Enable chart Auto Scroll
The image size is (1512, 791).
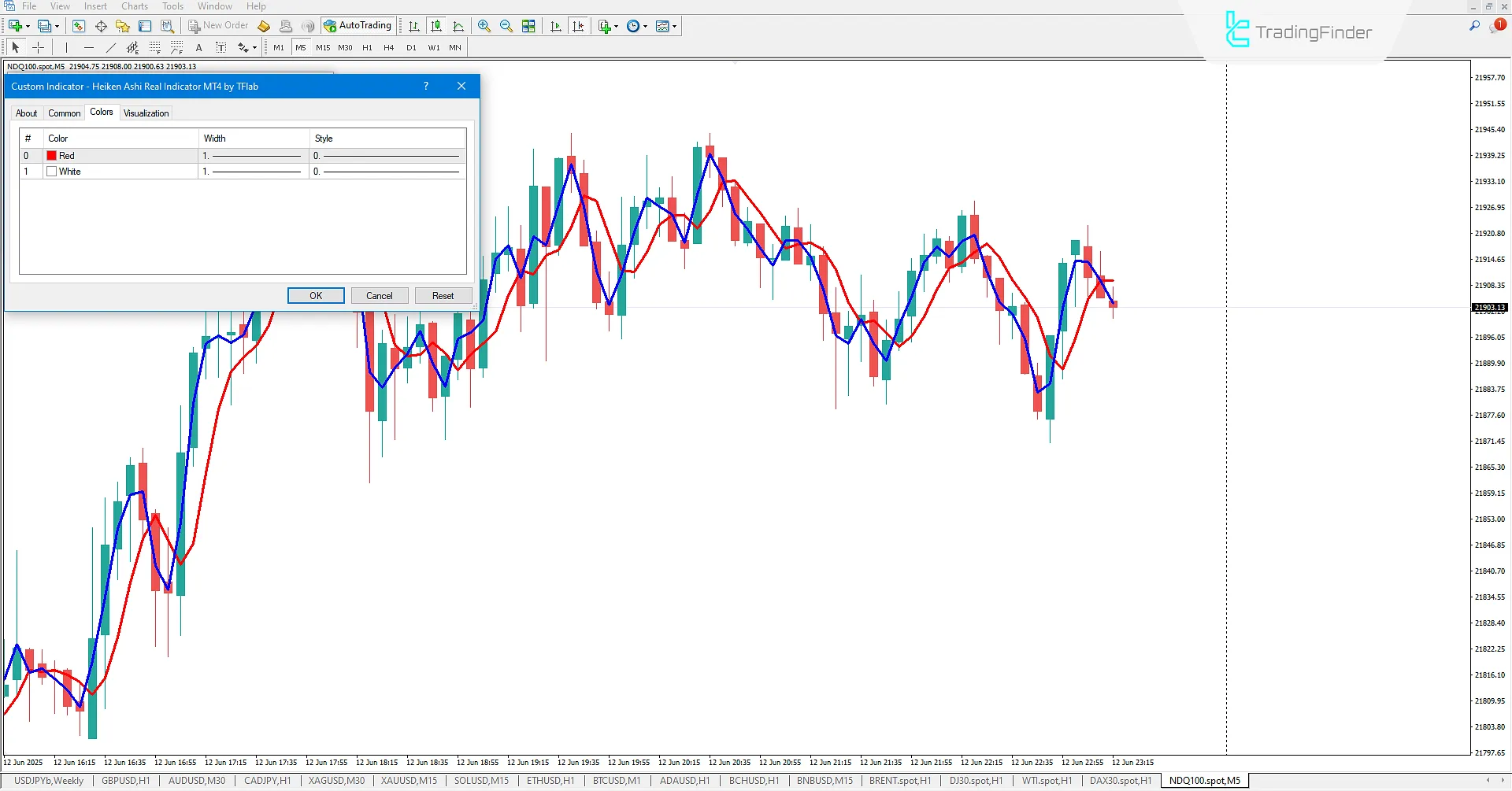[556, 25]
